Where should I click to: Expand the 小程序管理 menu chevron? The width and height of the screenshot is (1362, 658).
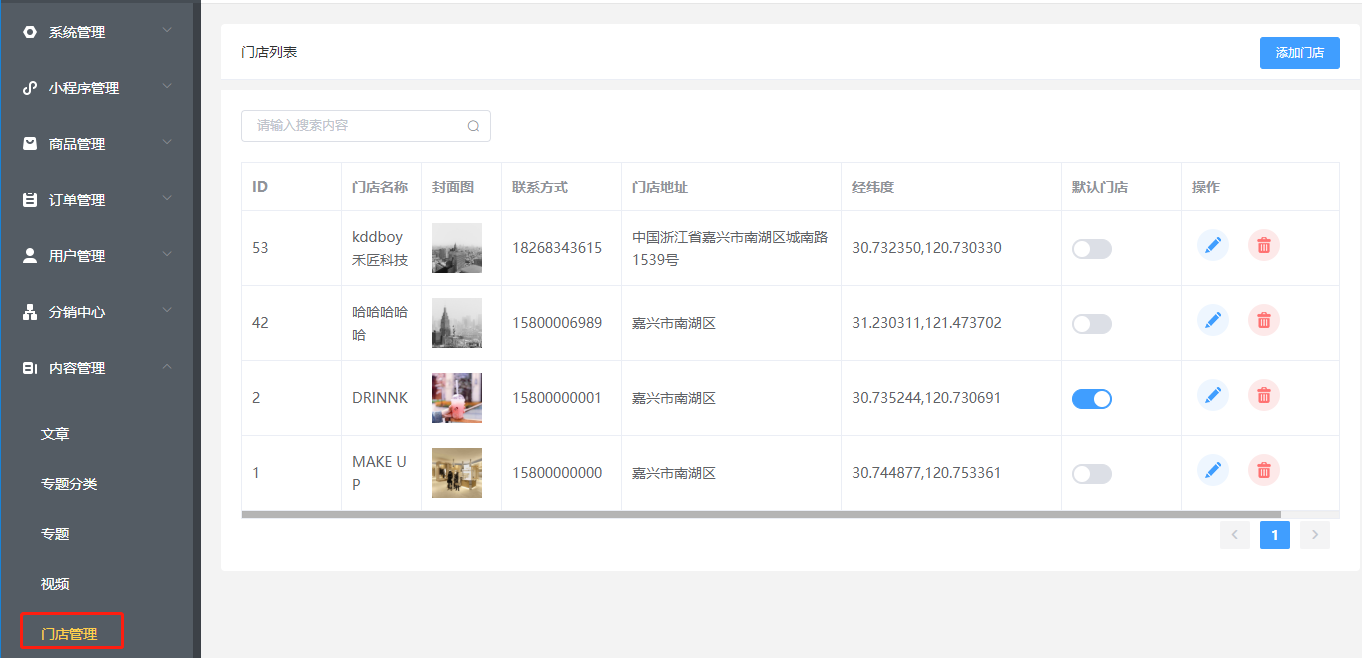click(167, 87)
